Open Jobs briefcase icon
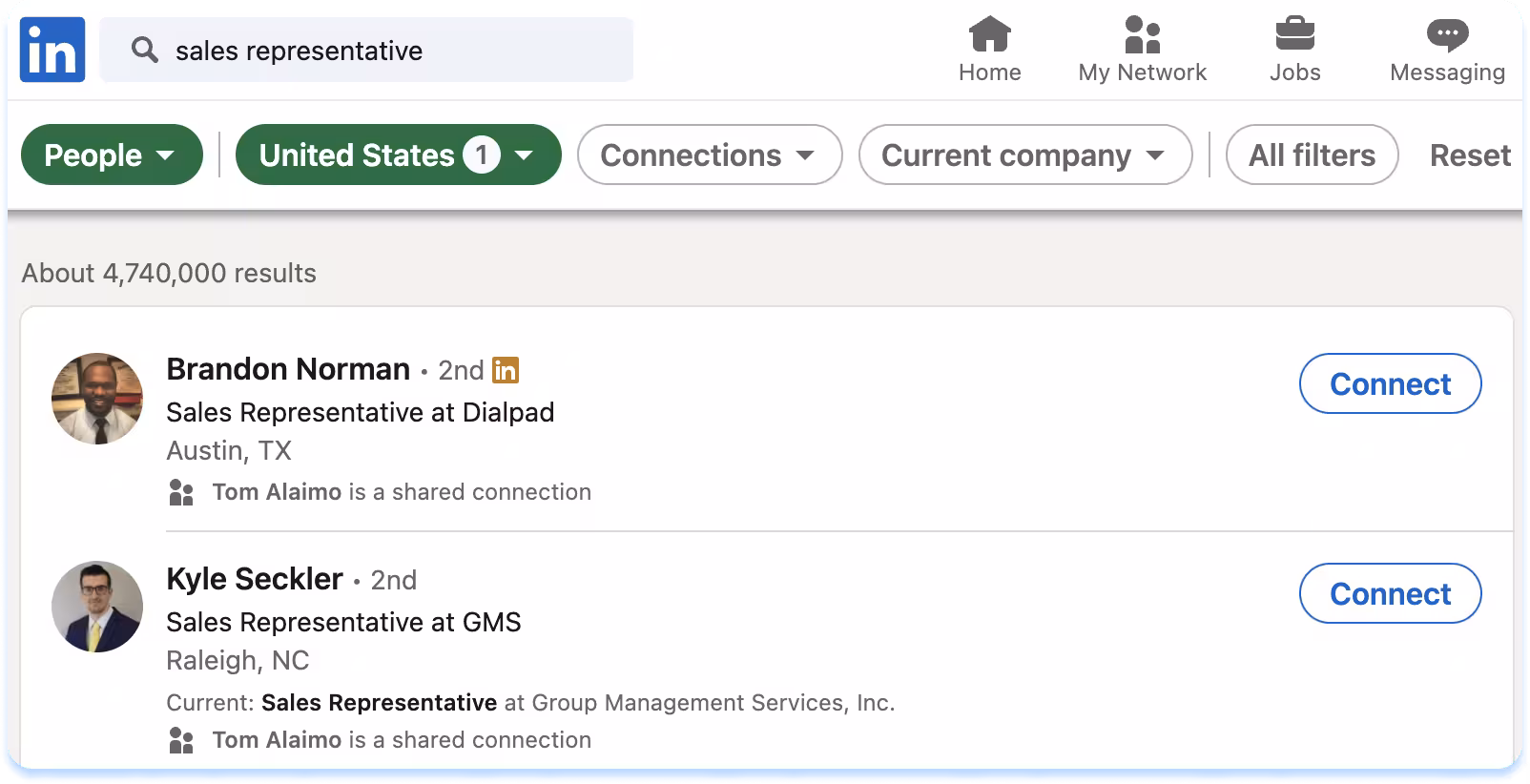The width and height of the screenshot is (1530, 784). 1294,35
